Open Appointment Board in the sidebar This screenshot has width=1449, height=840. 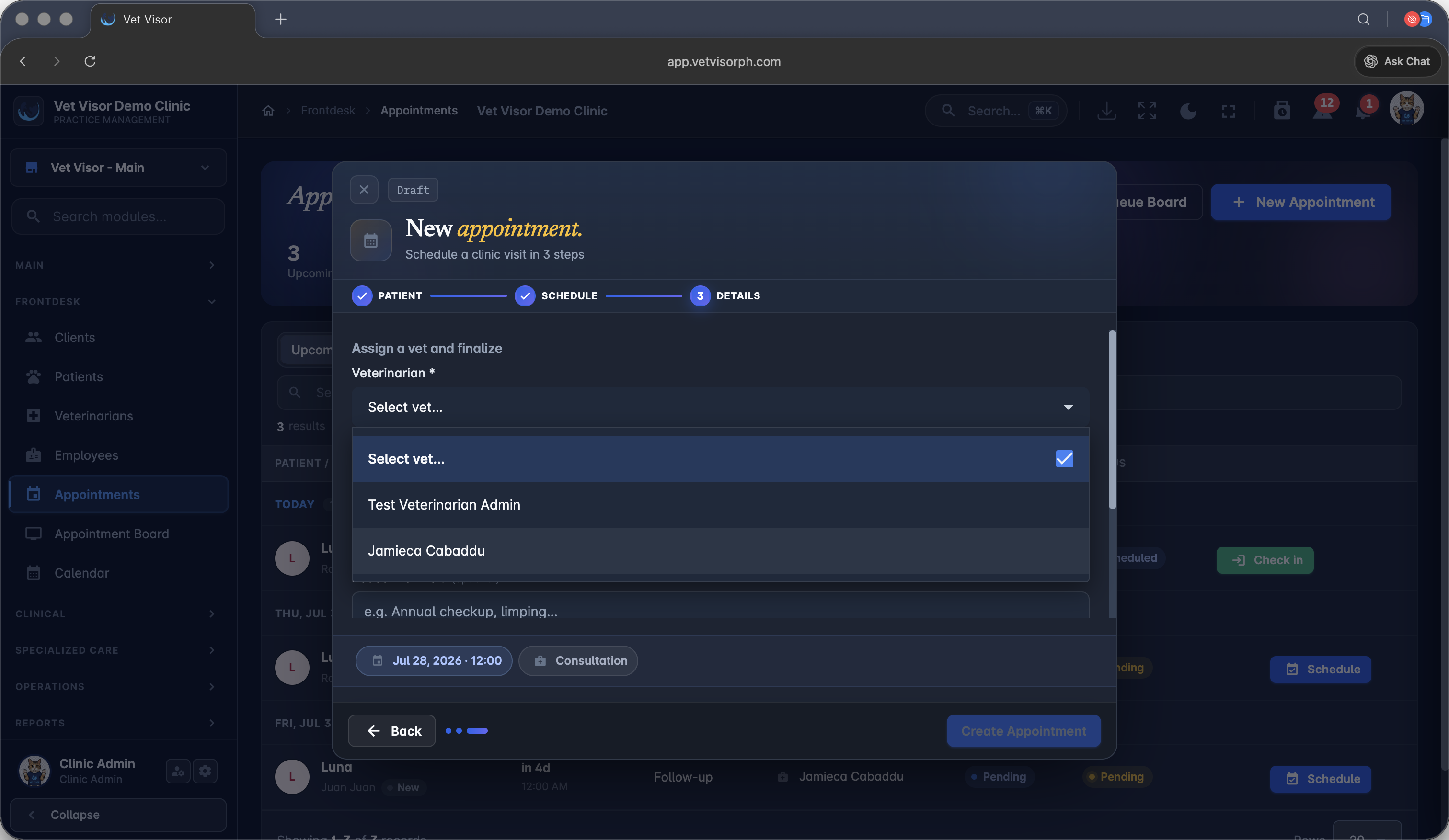point(118,534)
